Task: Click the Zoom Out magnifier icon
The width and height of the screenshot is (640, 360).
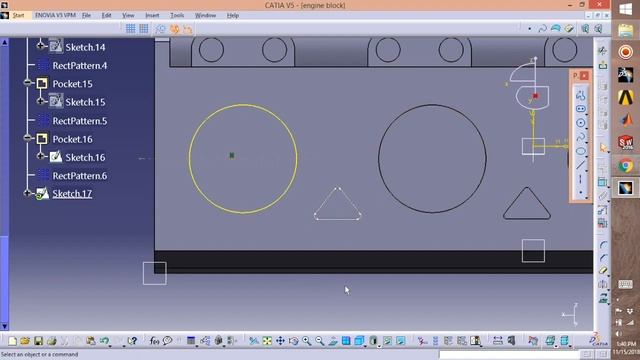Action: tap(320, 341)
